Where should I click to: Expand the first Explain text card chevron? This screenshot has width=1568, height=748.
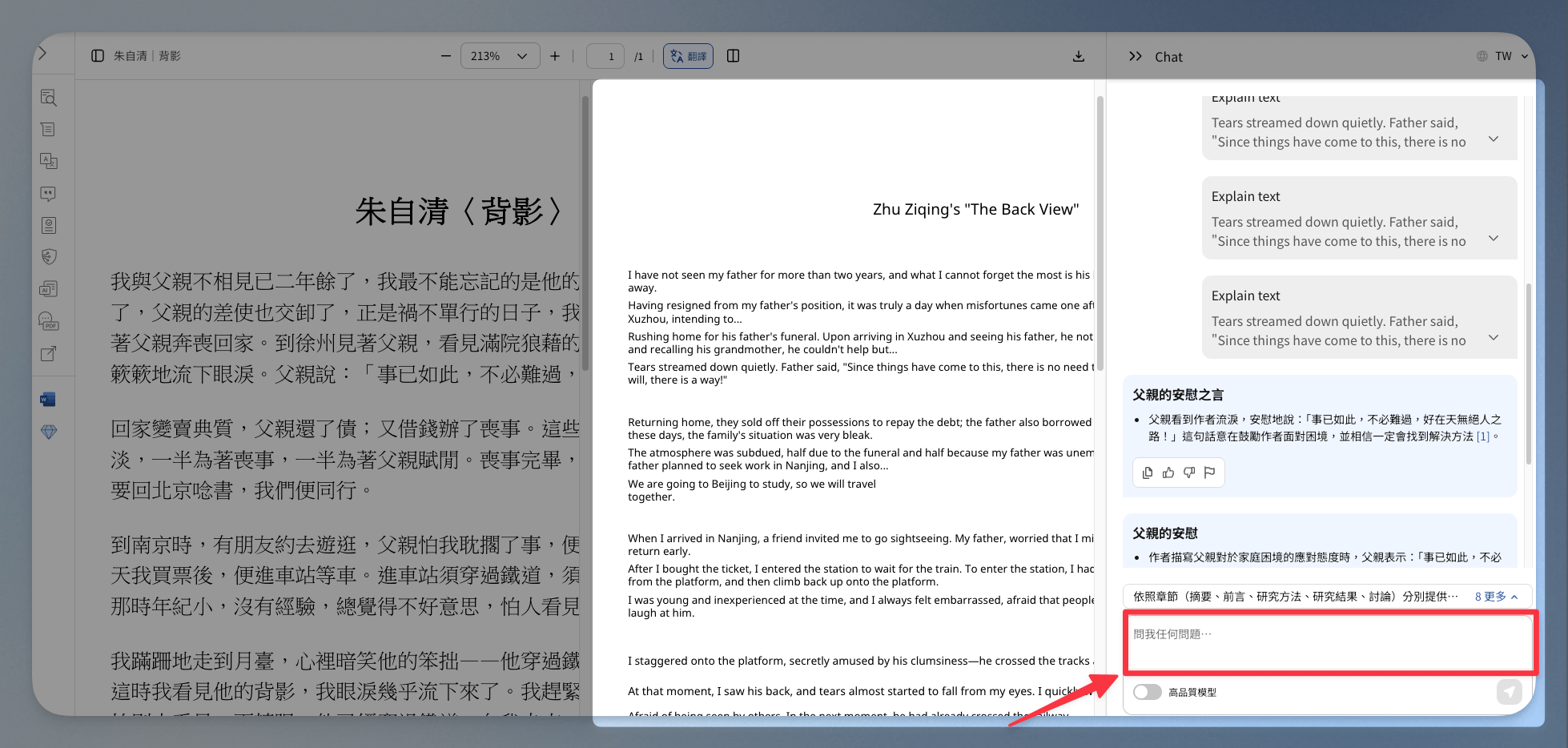1494,139
